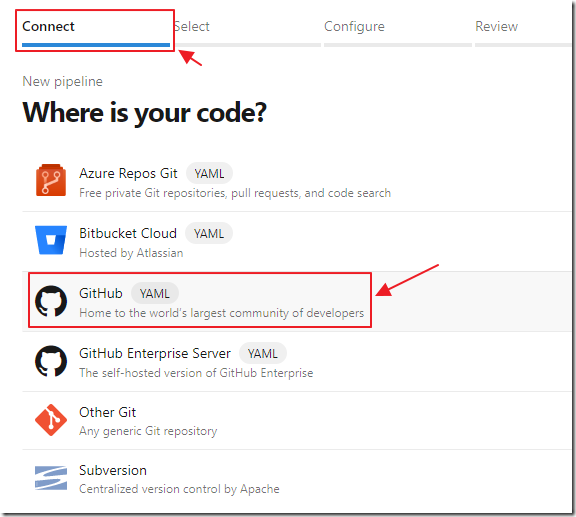The width and height of the screenshot is (576, 517).
Task: Click 'Home to the world's largest community' text
Action: (x=222, y=313)
